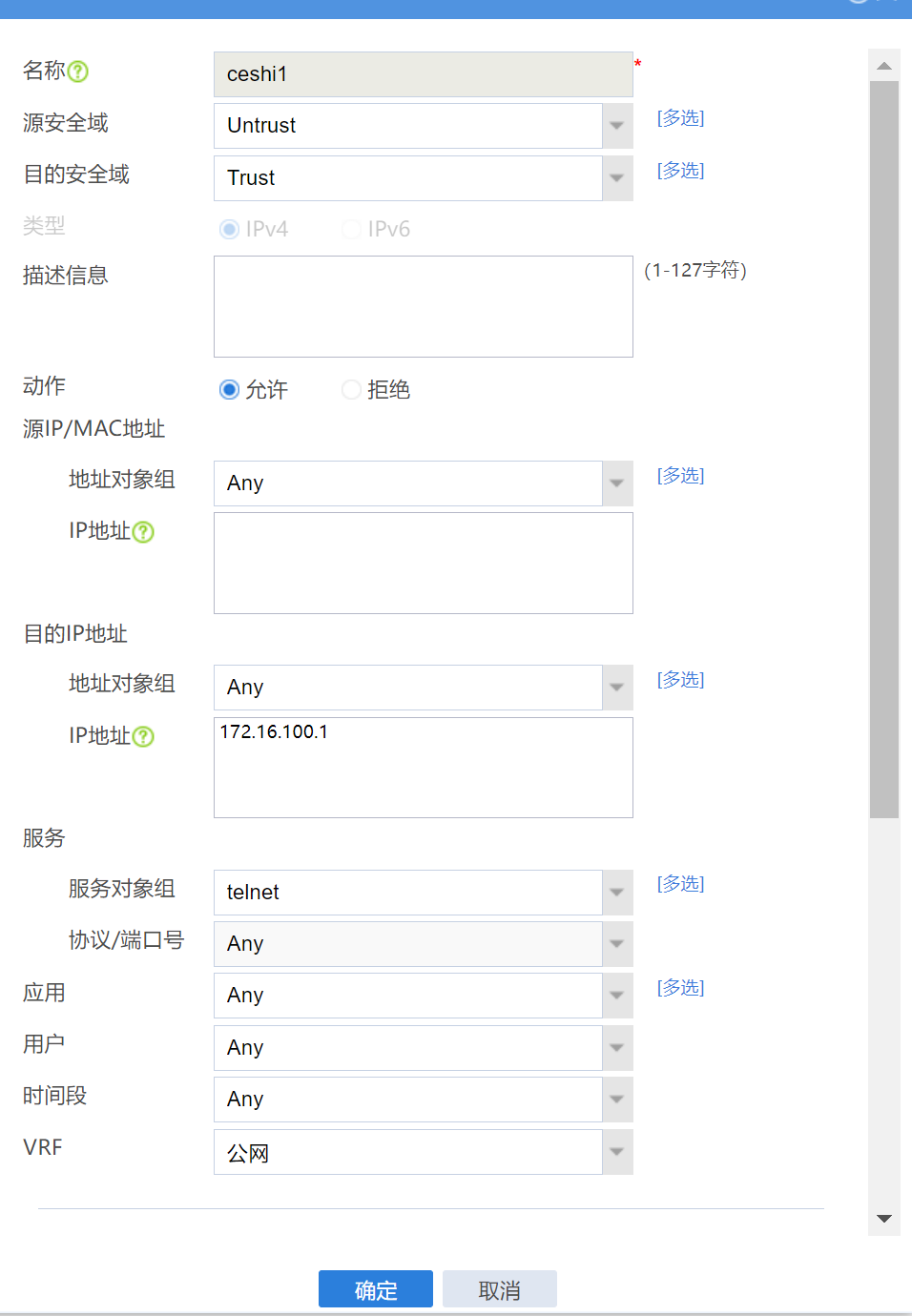
Task: Open the 时间段 dropdown arrow
Action: click(x=617, y=1100)
